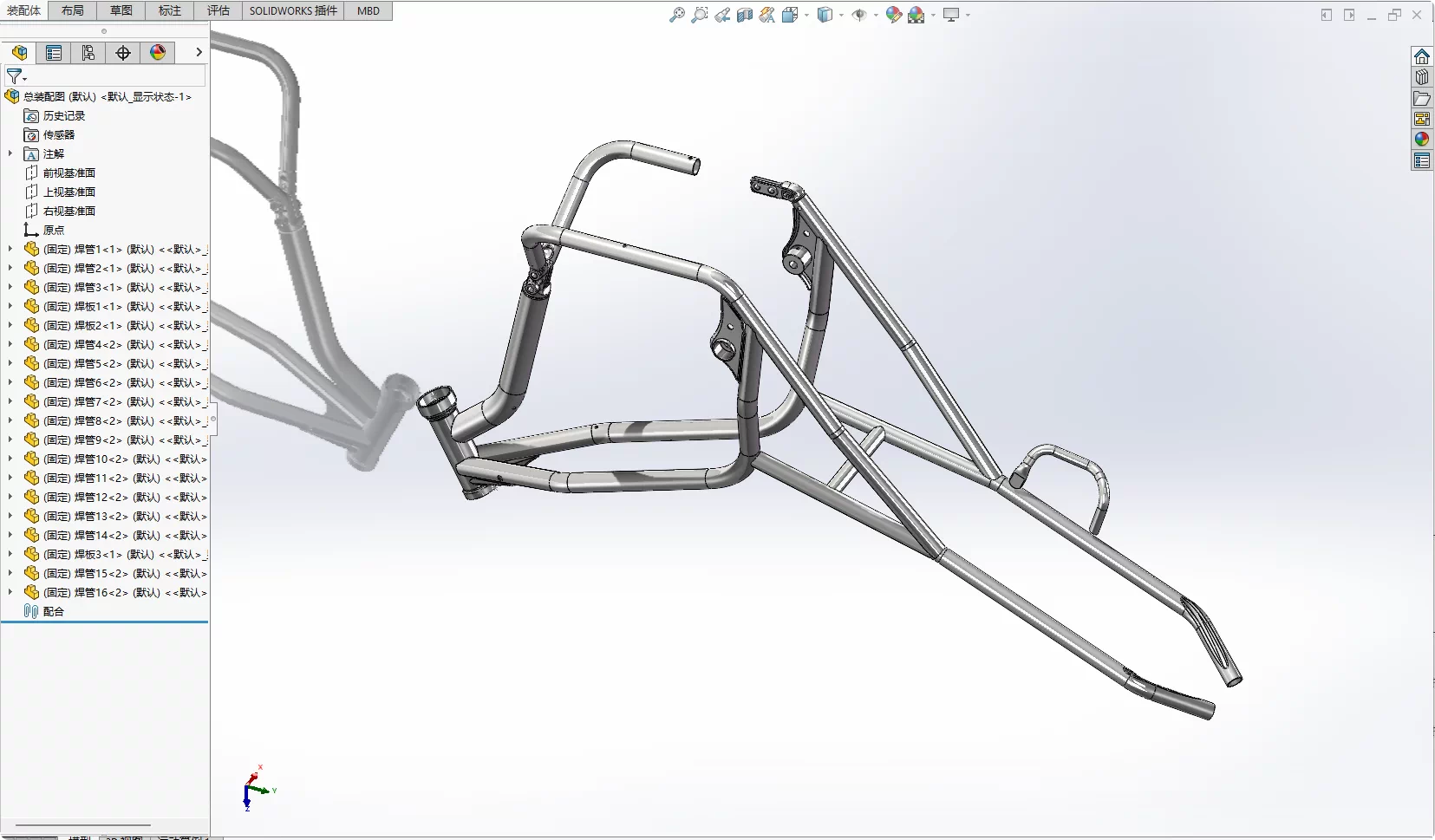The height and width of the screenshot is (840, 1435).
Task: Open the Design Library task pane icon
Action: [1422, 77]
